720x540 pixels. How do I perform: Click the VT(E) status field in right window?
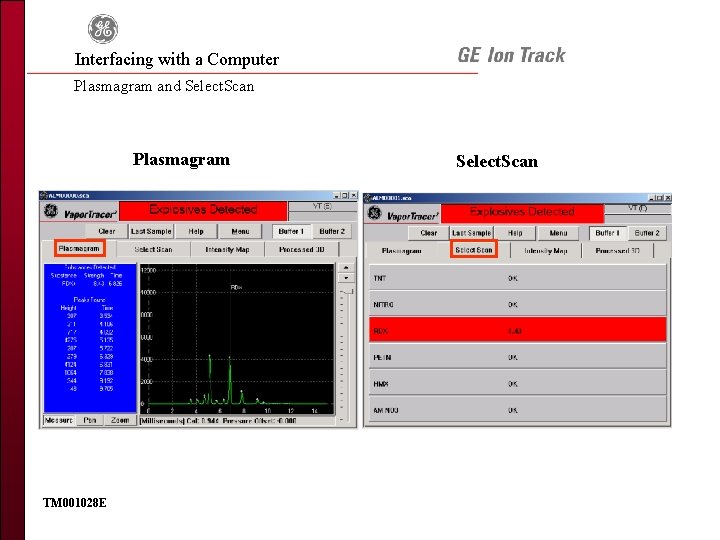[x=638, y=208]
